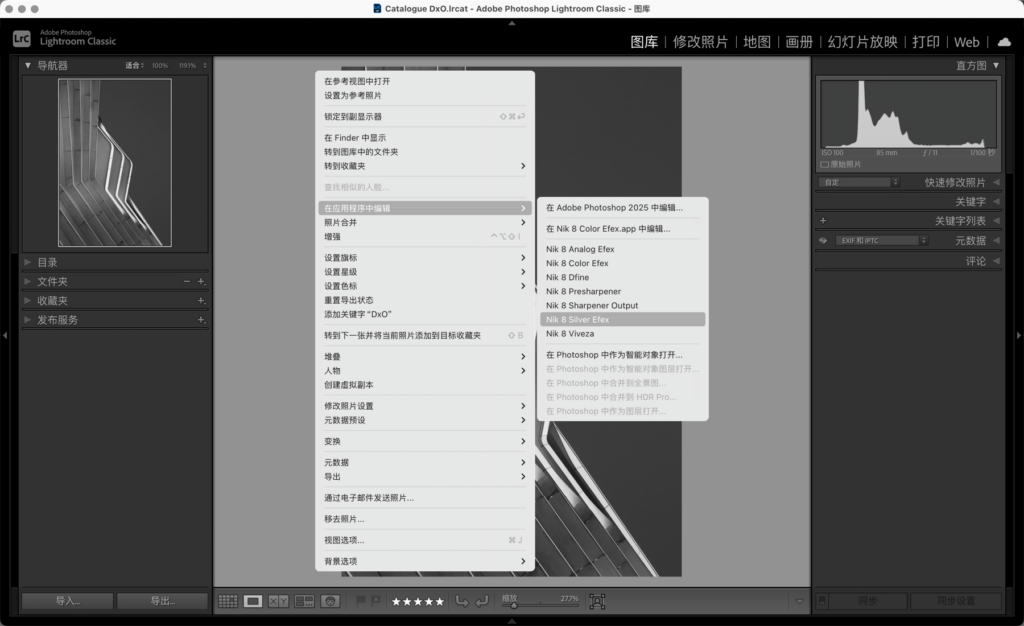Add new collection with 收藏夹 plus
This screenshot has height=626, width=1024.
tap(201, 300)
